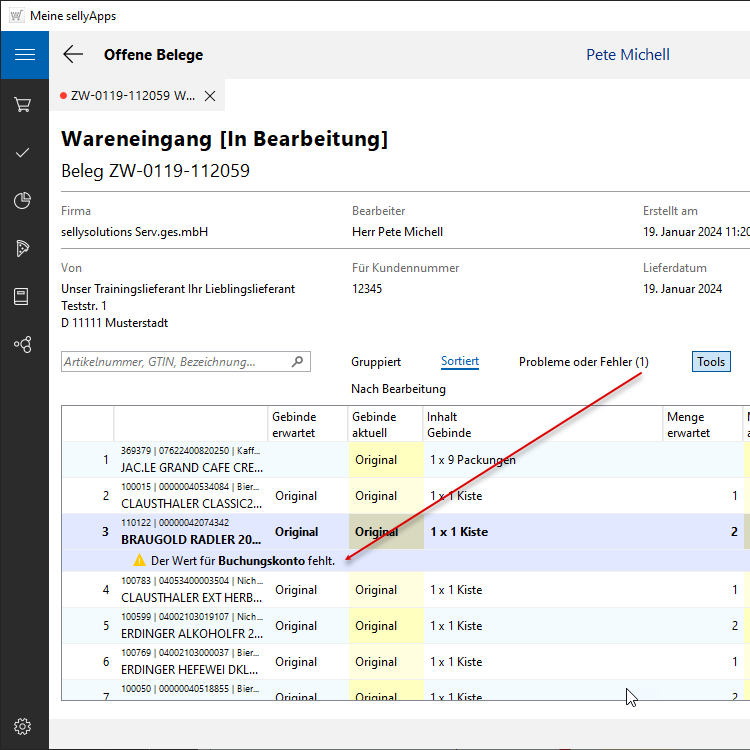Go back with the left arrow

point(73,55)
